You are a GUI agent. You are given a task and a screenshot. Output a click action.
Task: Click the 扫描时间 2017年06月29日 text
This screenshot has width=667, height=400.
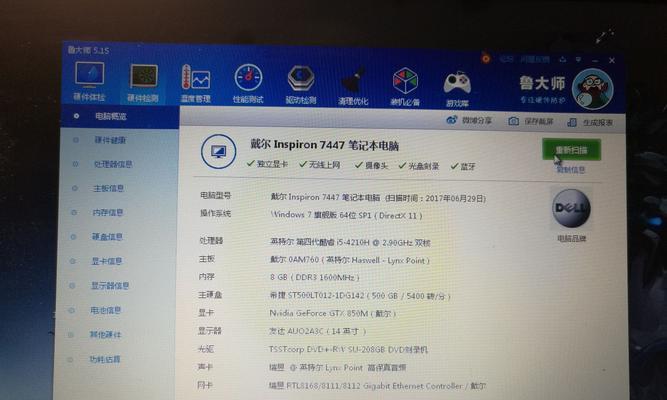click(435, 198)
